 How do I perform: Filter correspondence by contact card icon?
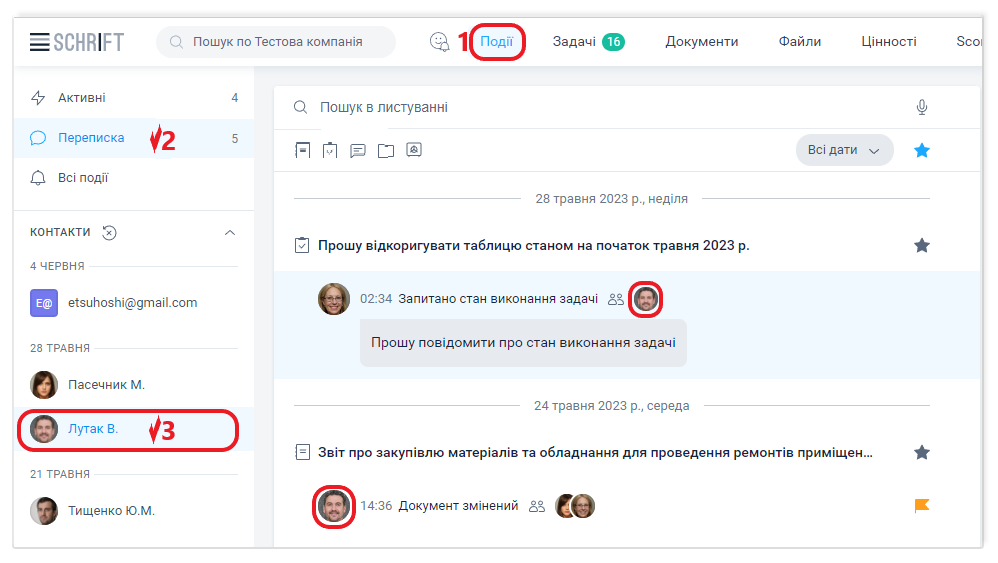coord(414,151)
